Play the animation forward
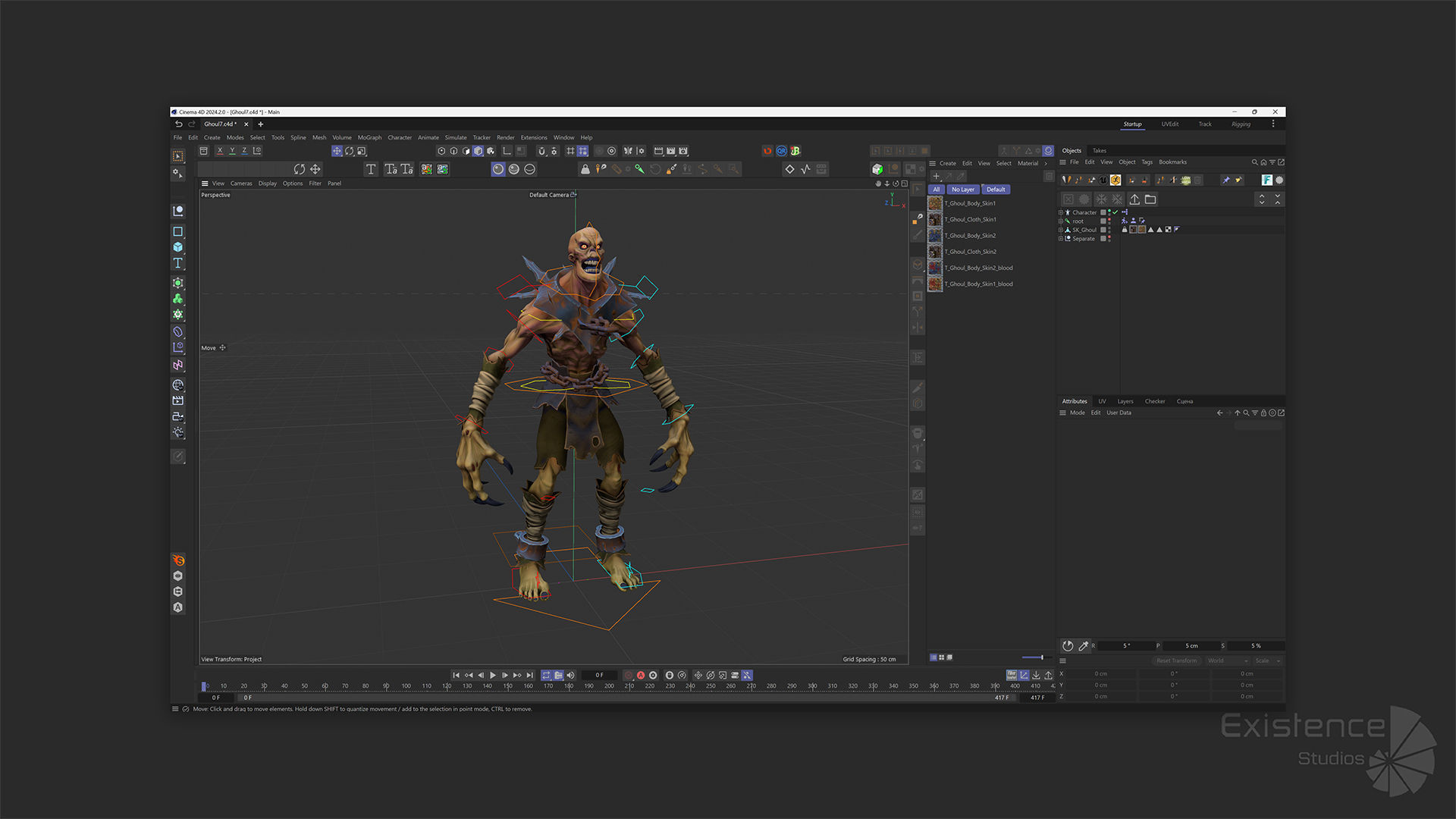This screenshot has height=819, width=1456. click(493, 675)
